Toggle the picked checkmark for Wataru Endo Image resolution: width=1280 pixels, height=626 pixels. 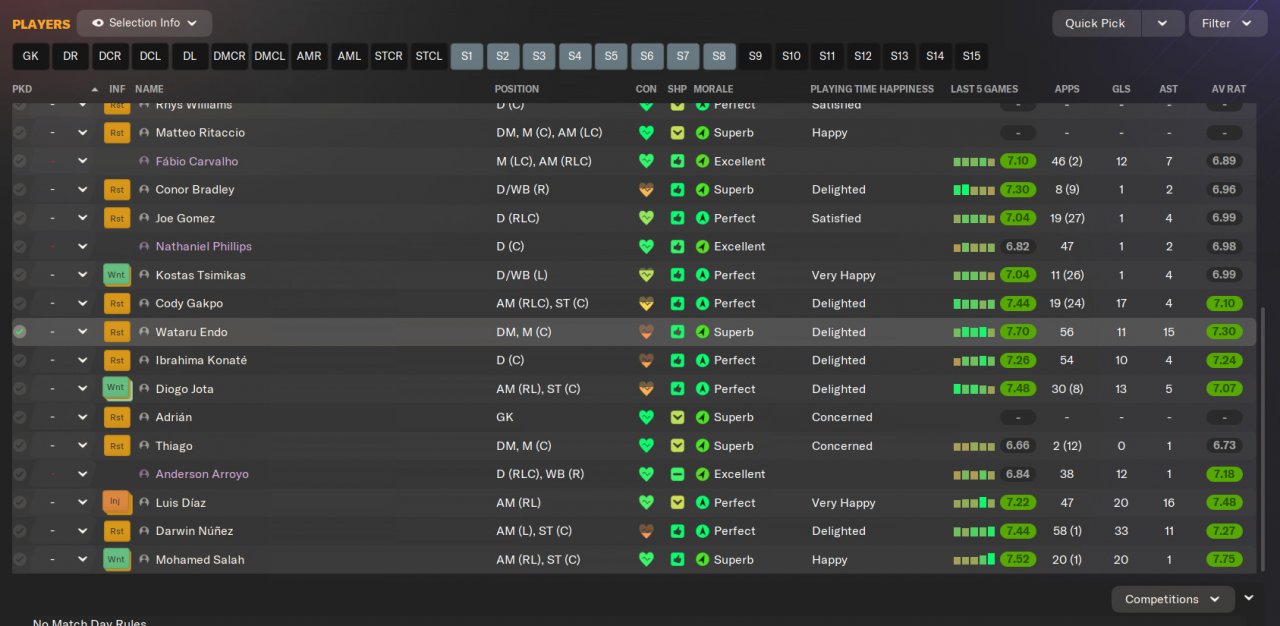[x=20, y=332]
